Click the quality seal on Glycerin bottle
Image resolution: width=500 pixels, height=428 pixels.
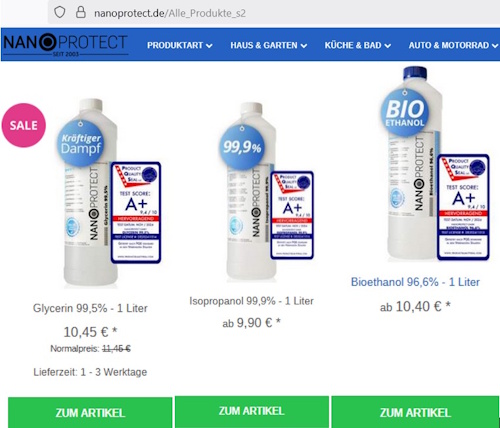136,212
